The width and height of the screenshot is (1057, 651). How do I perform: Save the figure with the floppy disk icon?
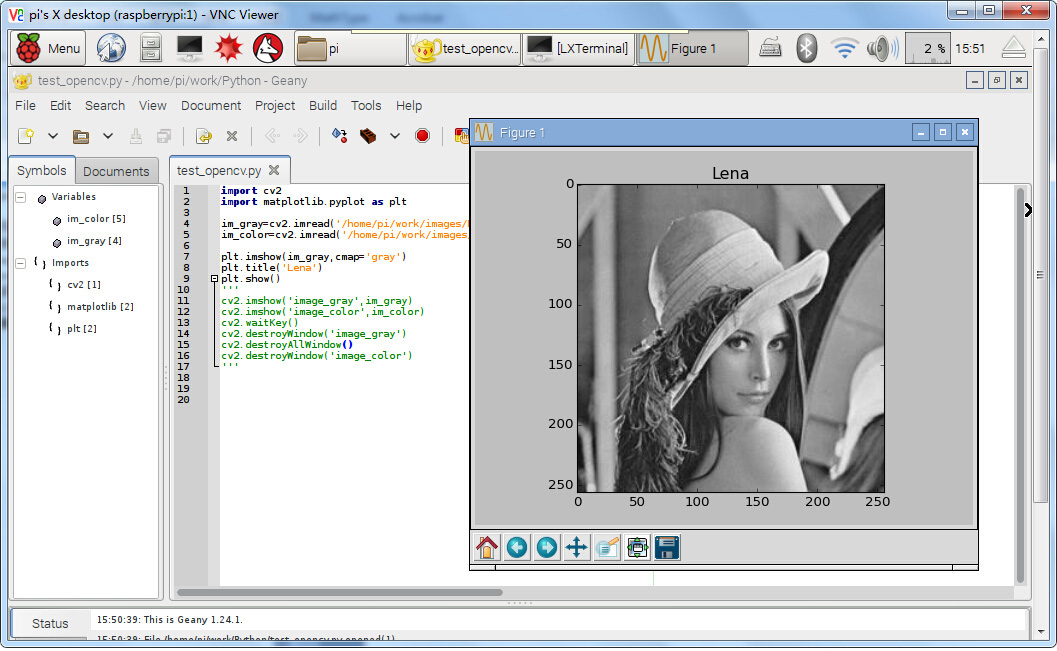click(x=667, y=547)
